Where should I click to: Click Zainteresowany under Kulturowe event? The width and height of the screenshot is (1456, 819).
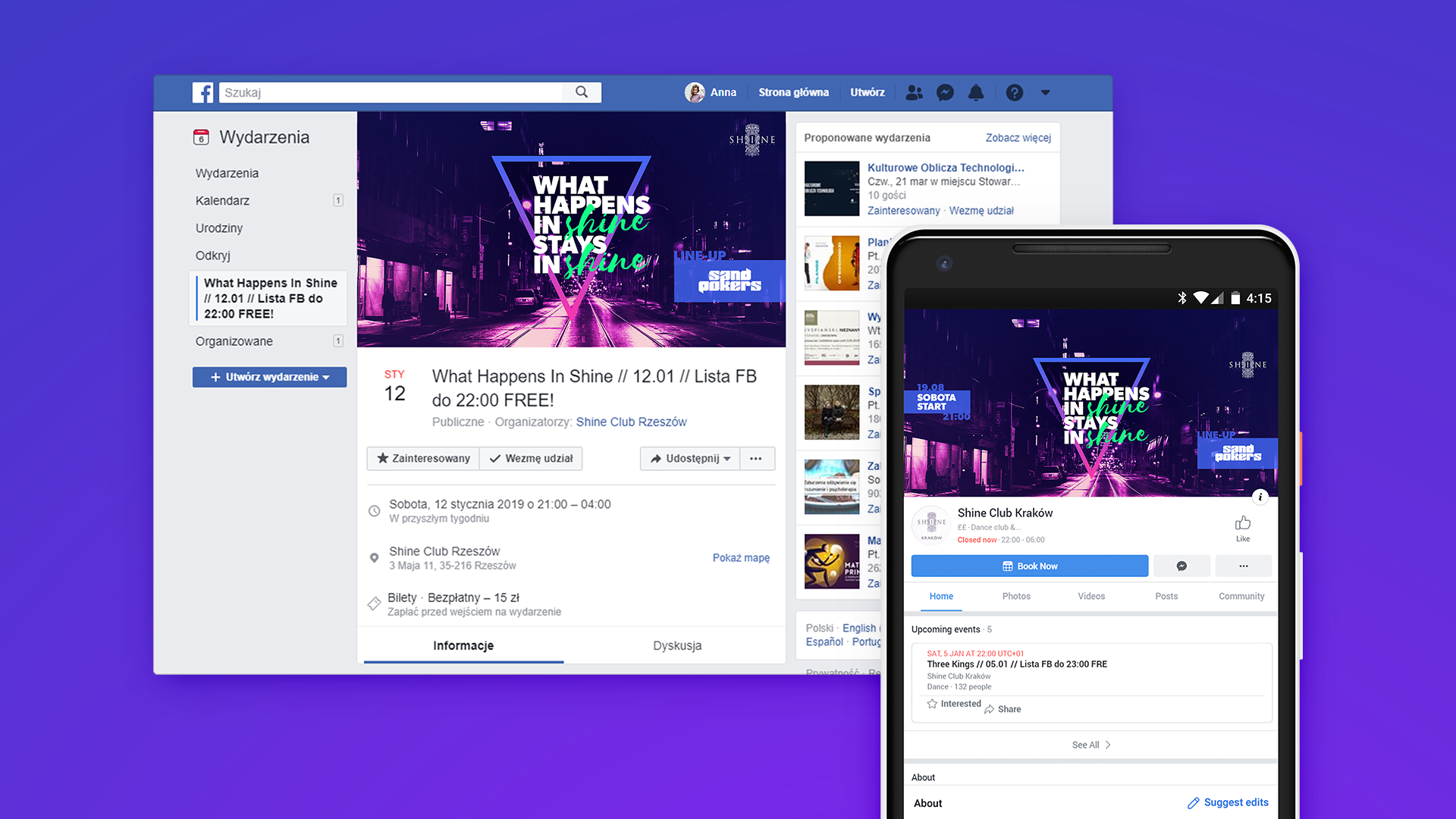pyautogui.click(x=903, y=211)
